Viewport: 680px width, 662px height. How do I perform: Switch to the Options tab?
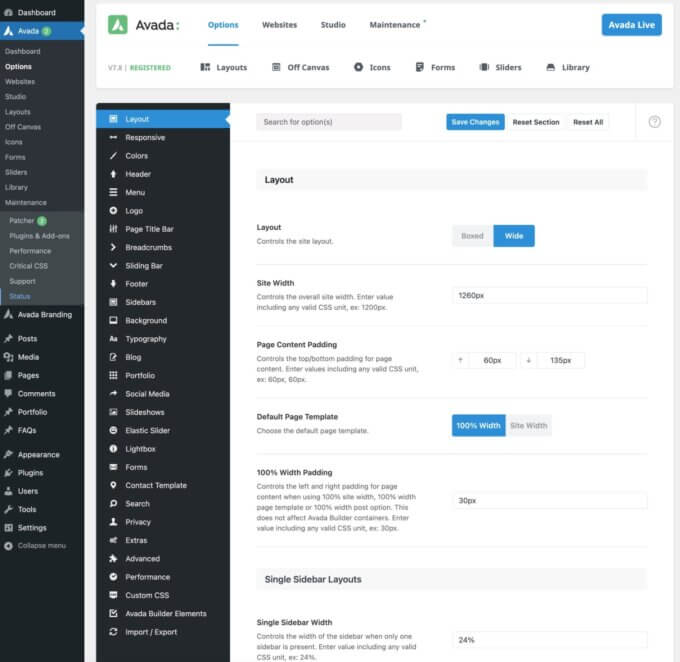pyautogui.click(x=223, y=25)
